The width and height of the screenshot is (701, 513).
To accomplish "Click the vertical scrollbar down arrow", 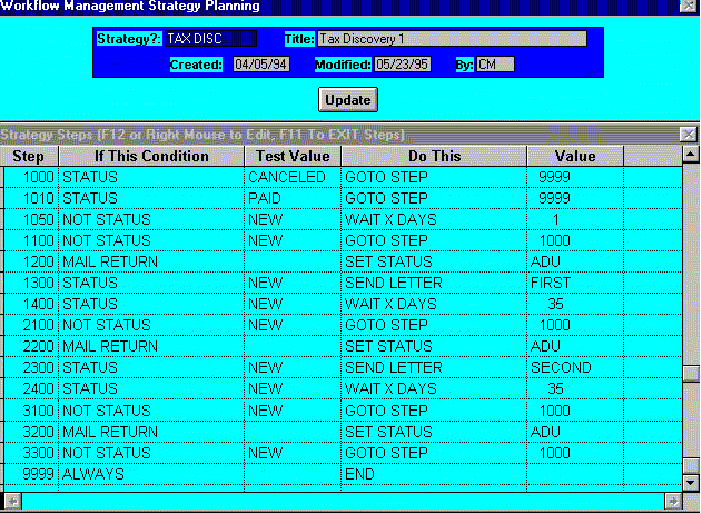I will pyautogui.click(x=689, y=481).
